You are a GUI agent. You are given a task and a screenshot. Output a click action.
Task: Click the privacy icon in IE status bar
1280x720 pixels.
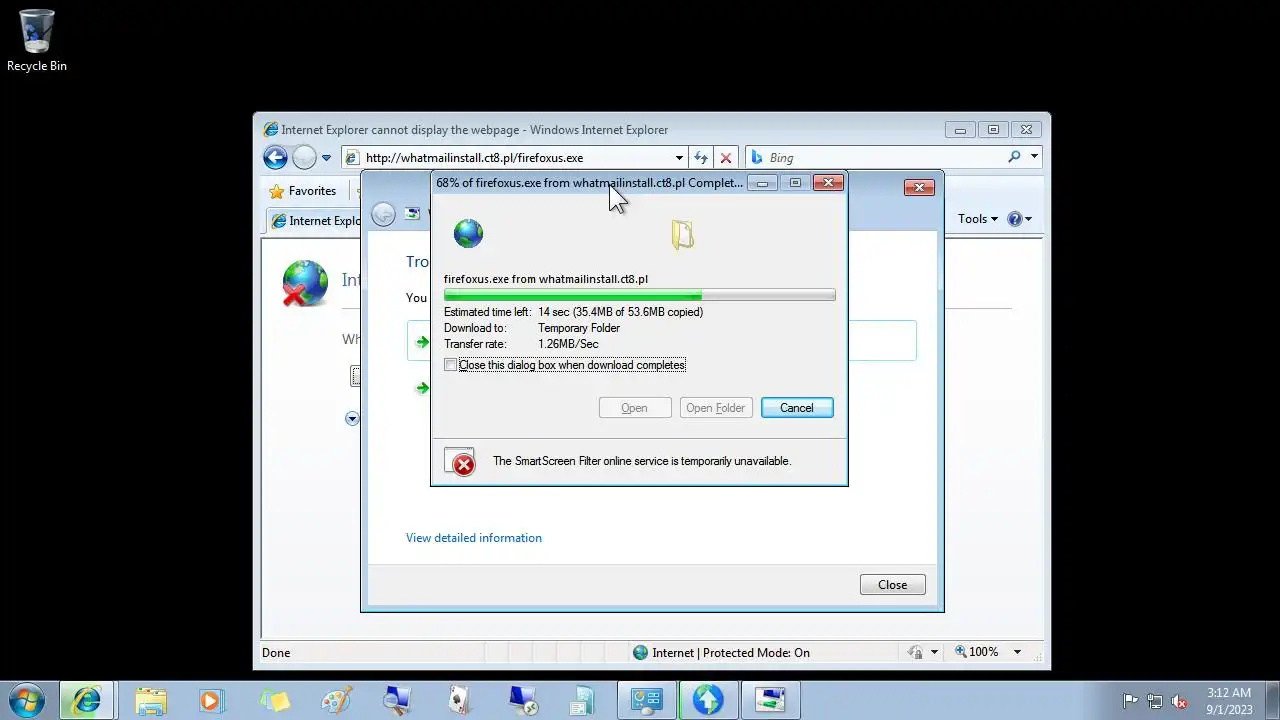point(914,652)
